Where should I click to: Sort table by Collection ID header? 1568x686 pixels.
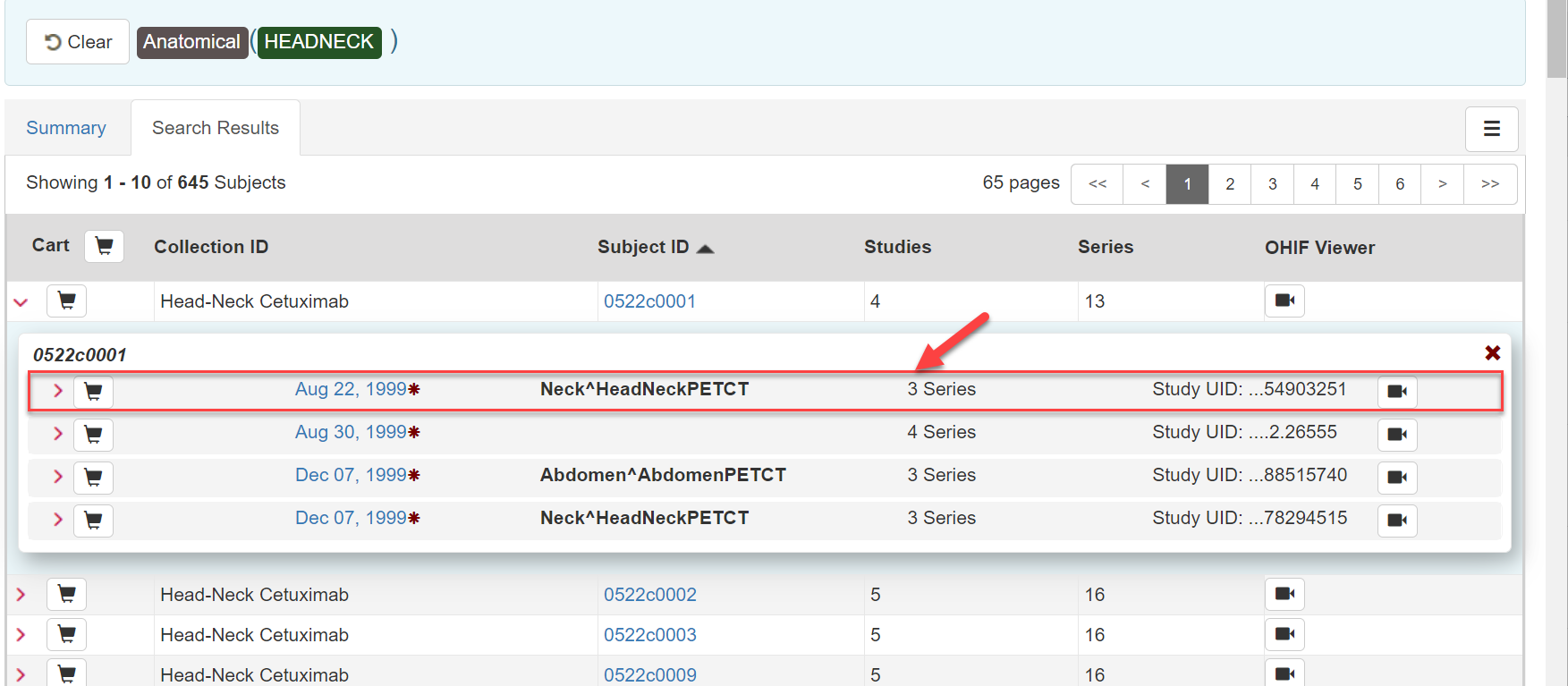coord(211,247)
